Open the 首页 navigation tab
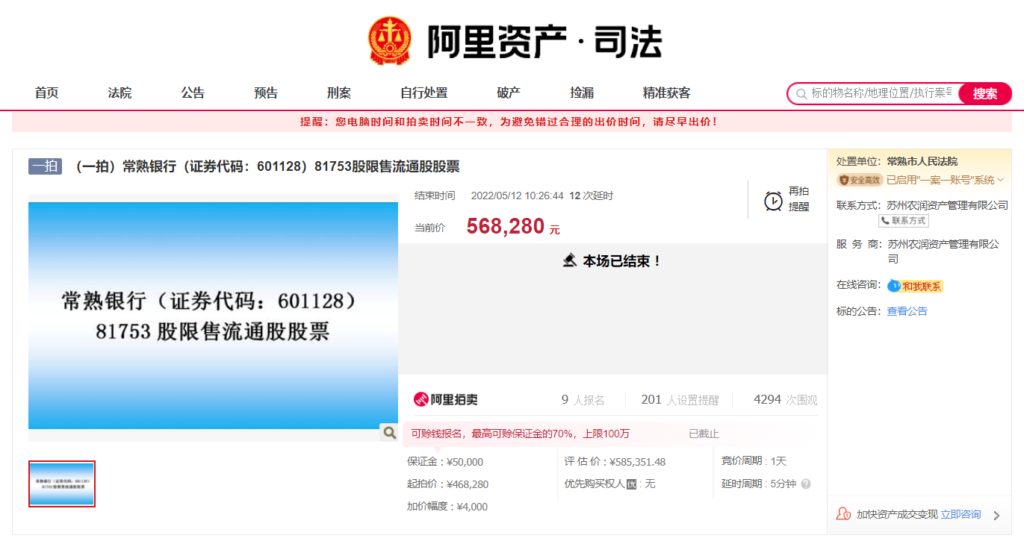This screenshot has height=544, width=1024. point(46,93)
